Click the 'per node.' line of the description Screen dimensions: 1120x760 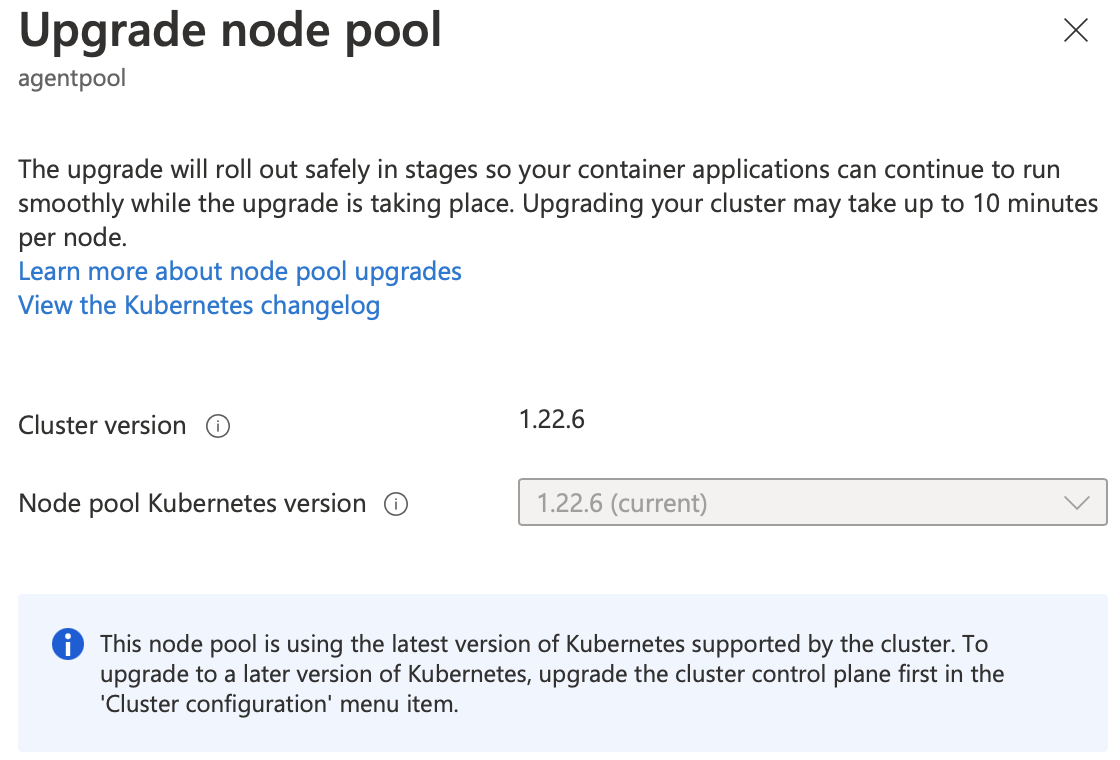[x=72, y=238]
